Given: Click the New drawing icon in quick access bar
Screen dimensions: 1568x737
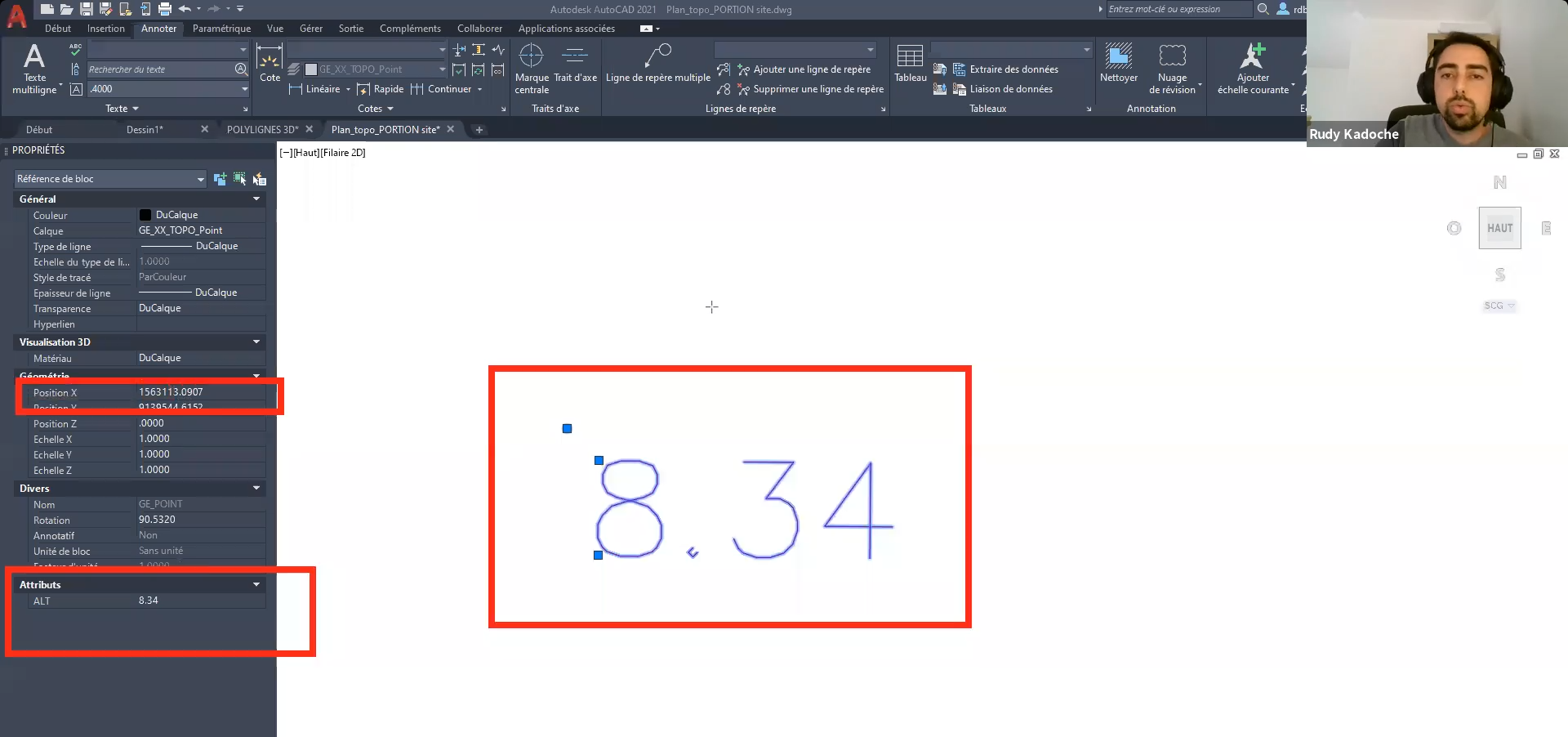Looking at the screenshot, I should pos(47,9).
